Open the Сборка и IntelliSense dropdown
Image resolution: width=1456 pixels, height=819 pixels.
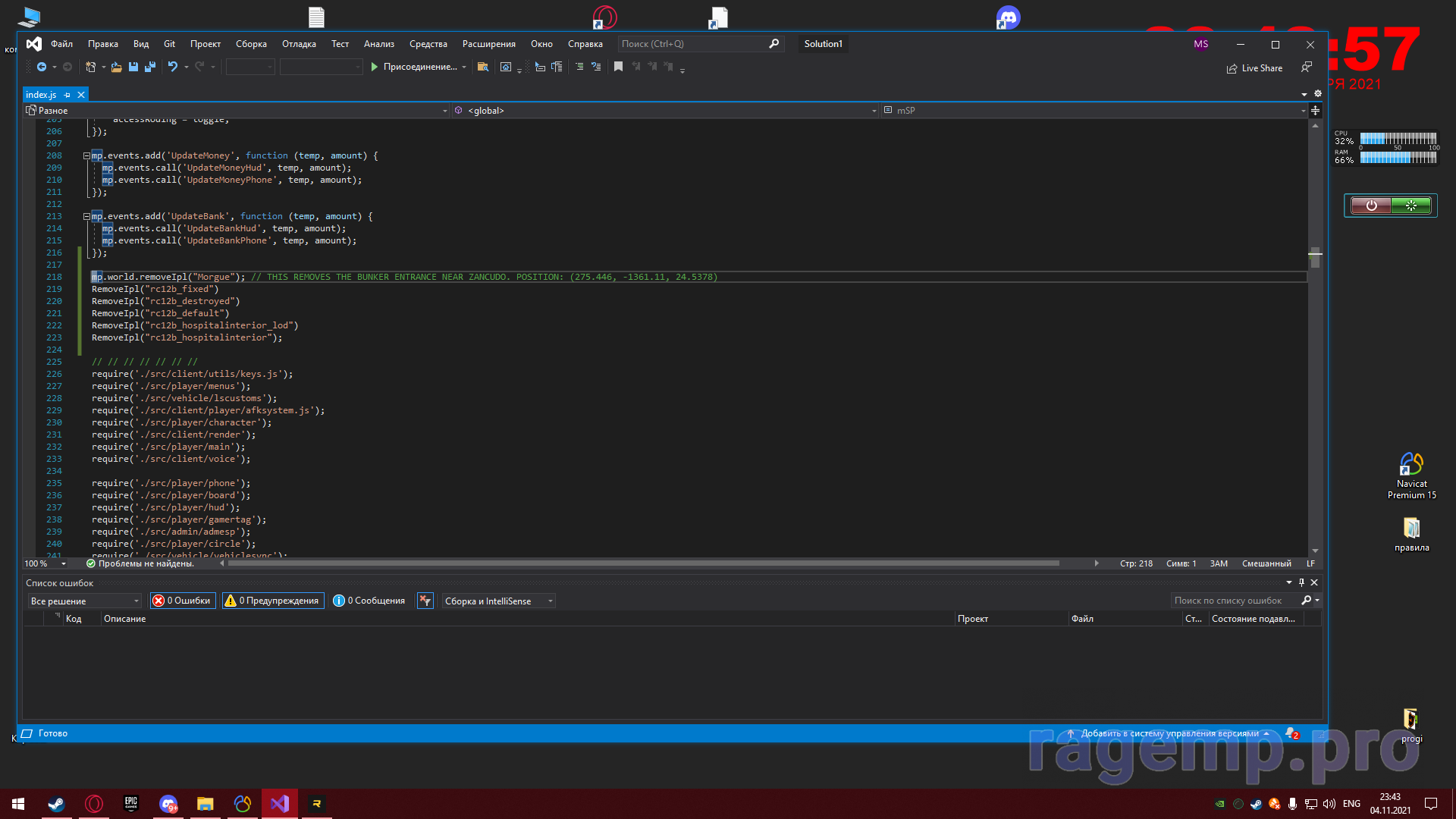pos(497,601)
